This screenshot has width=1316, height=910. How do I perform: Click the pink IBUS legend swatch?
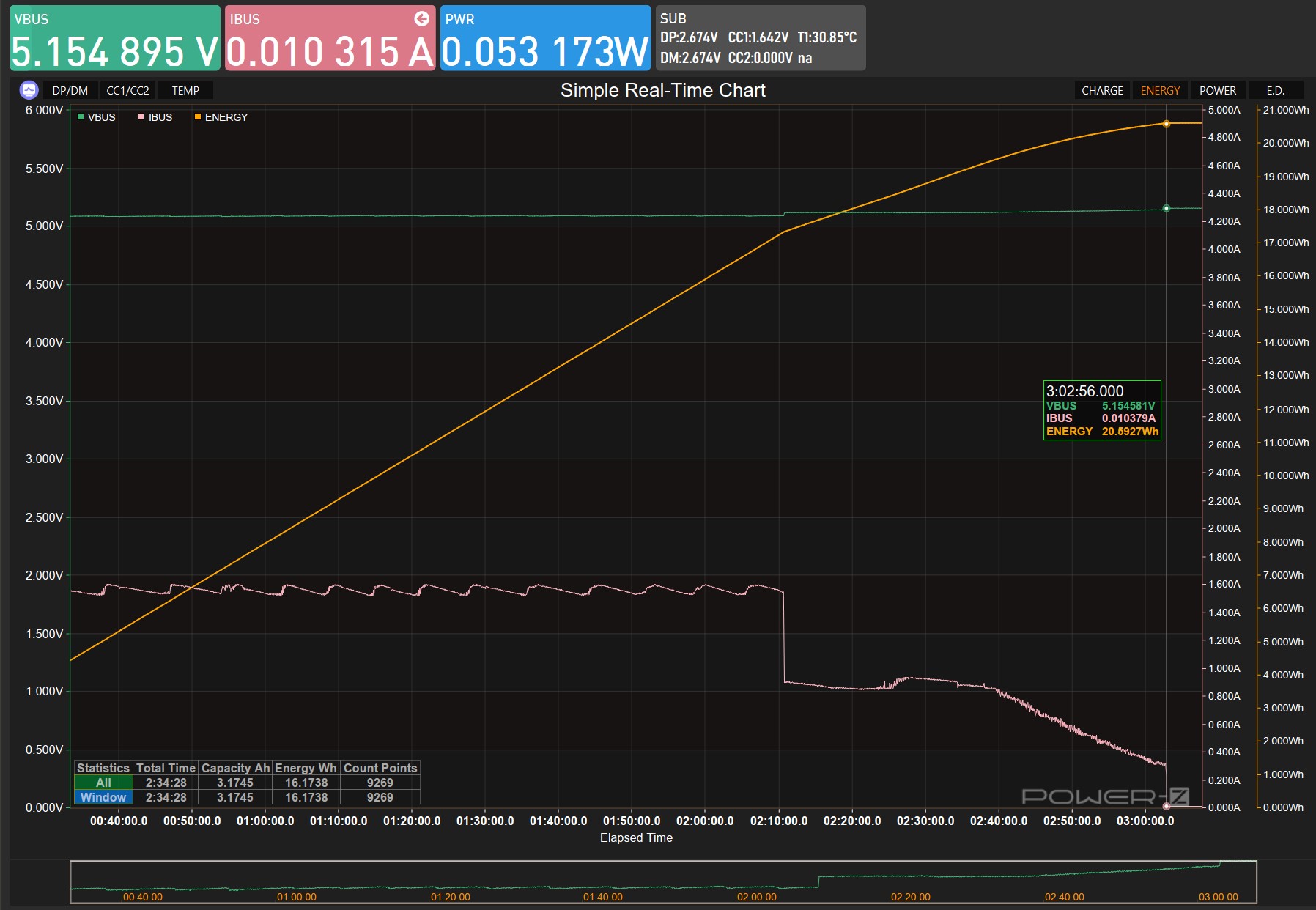(x=141, y=116)
